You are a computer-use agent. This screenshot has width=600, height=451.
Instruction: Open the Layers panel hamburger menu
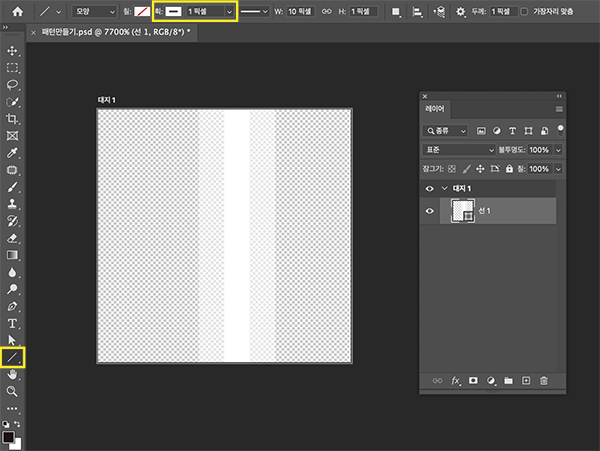click(559, 108)
